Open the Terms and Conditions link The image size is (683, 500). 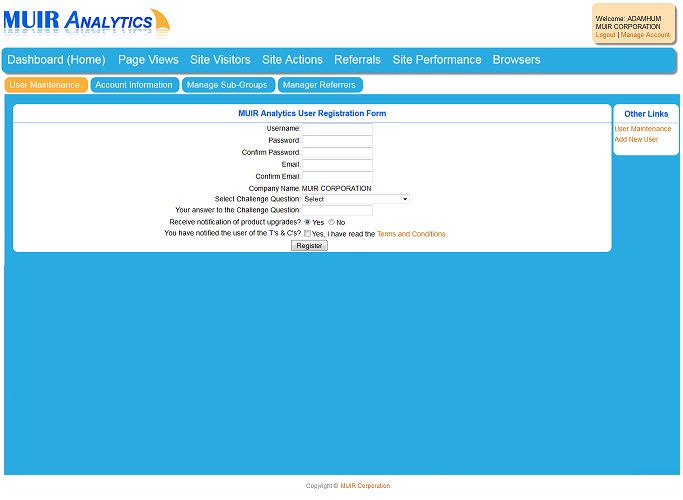click(x=410, y=234)
